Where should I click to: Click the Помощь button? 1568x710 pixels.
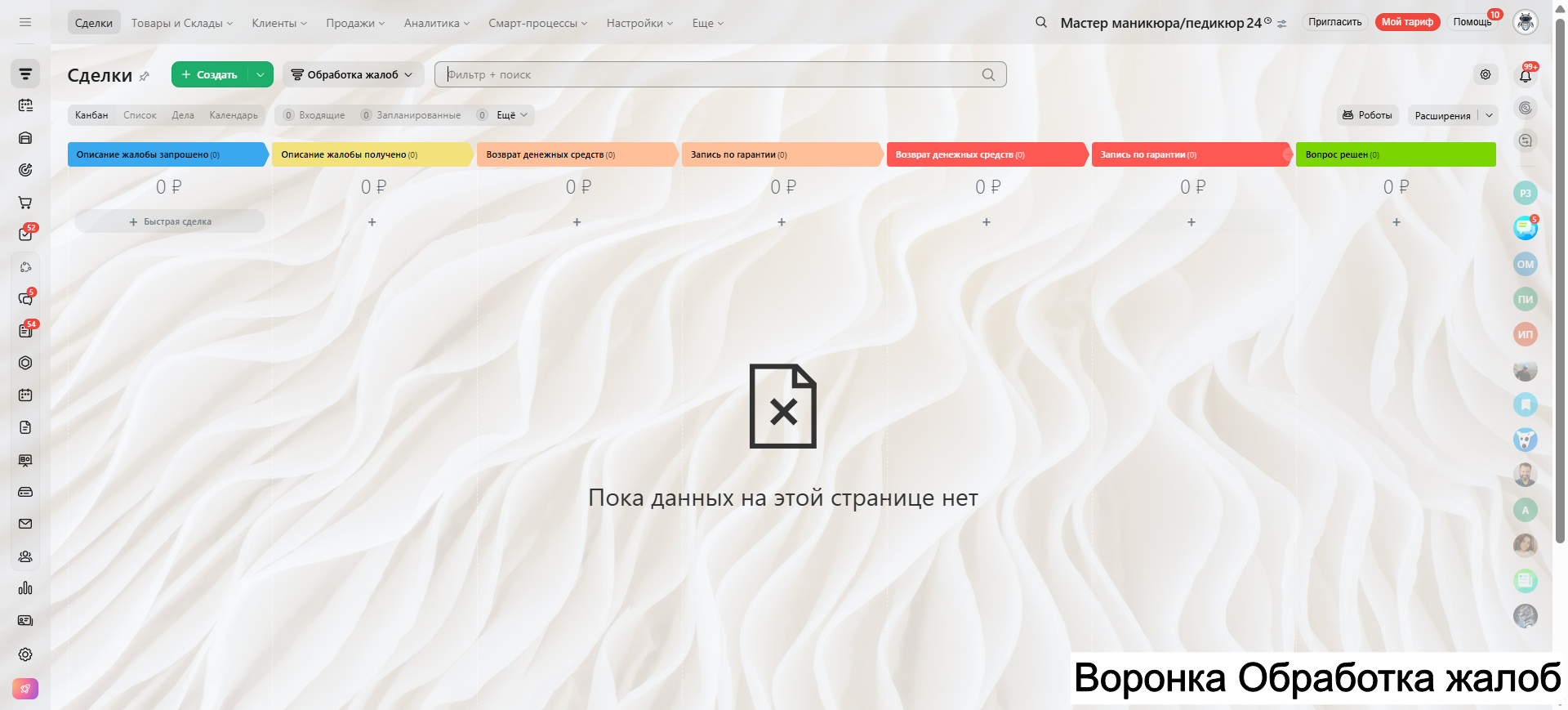1472,22
